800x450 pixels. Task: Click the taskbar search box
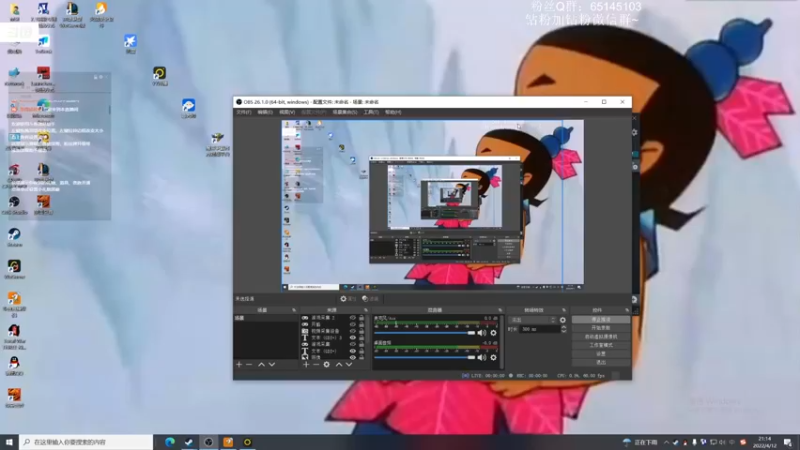coord(86,442)
